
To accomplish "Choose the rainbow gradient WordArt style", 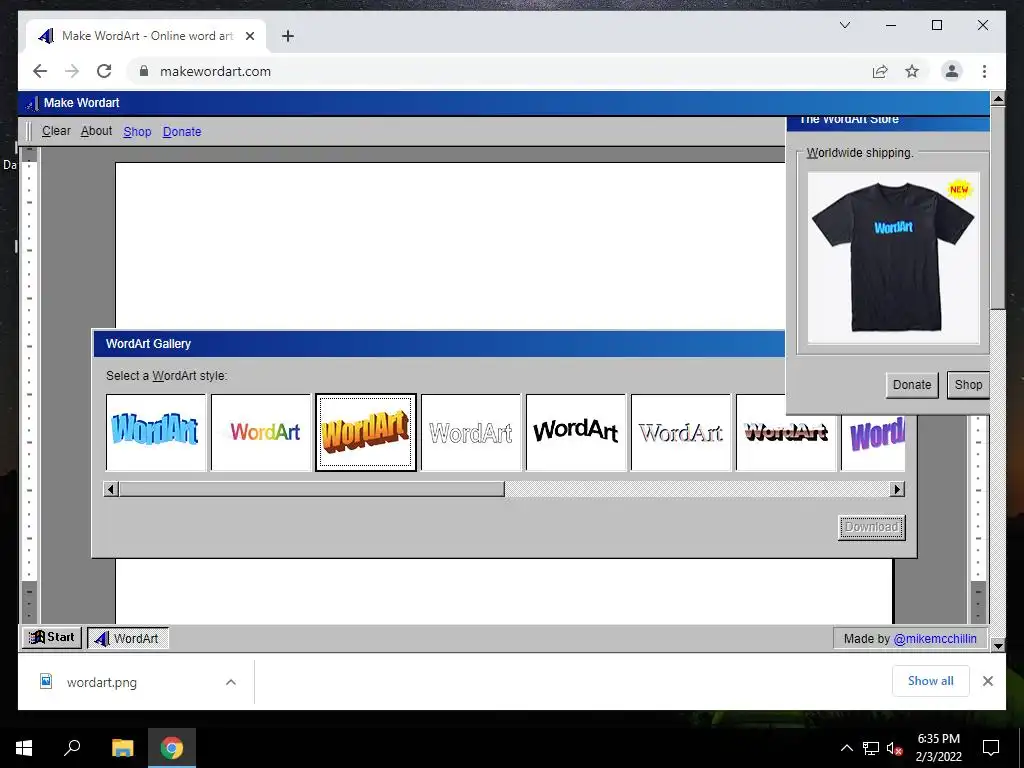I will (261, 432).
